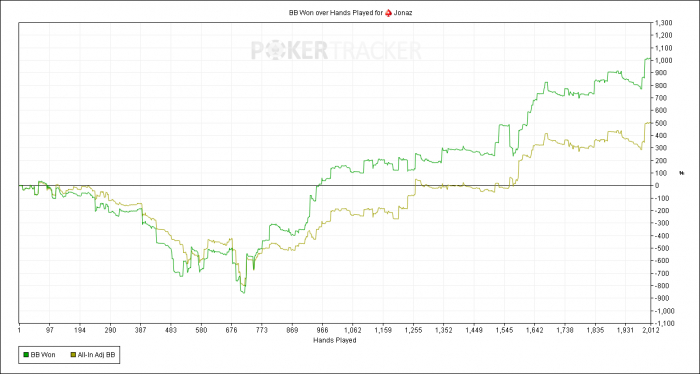This screenshot has width=700, height=374.
Task: Click y-axis tick label '-500'
Action: [661, 248]
